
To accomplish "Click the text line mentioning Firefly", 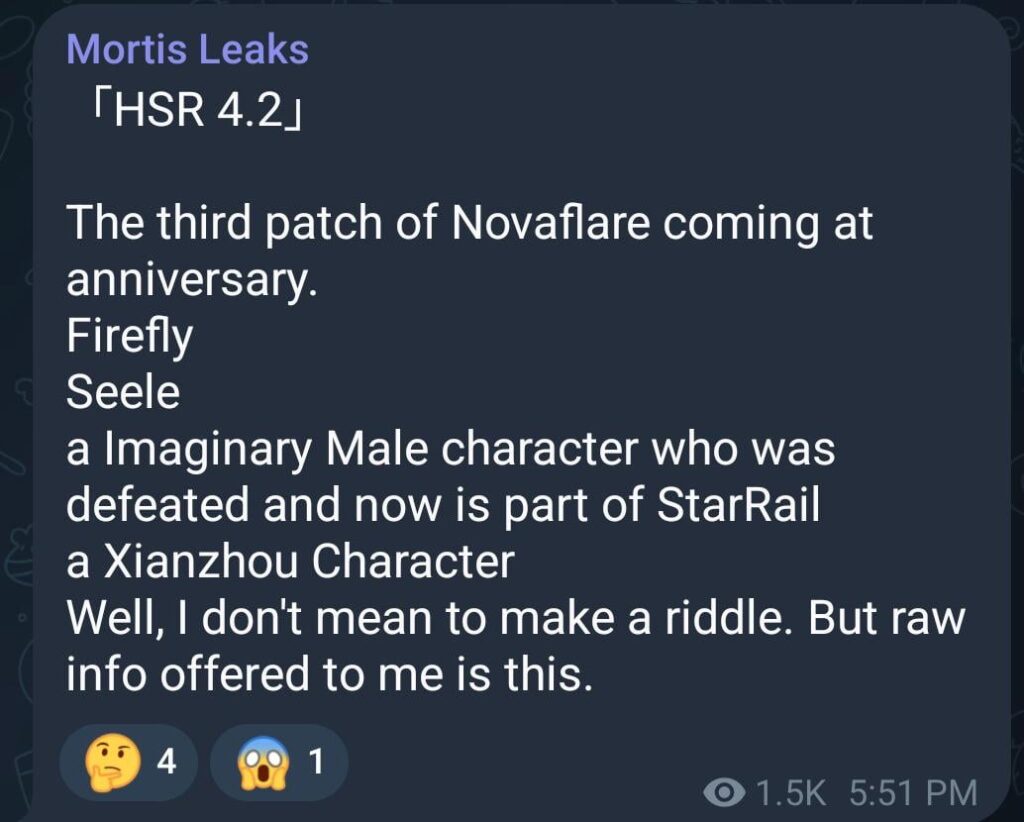I will point(128,336).
